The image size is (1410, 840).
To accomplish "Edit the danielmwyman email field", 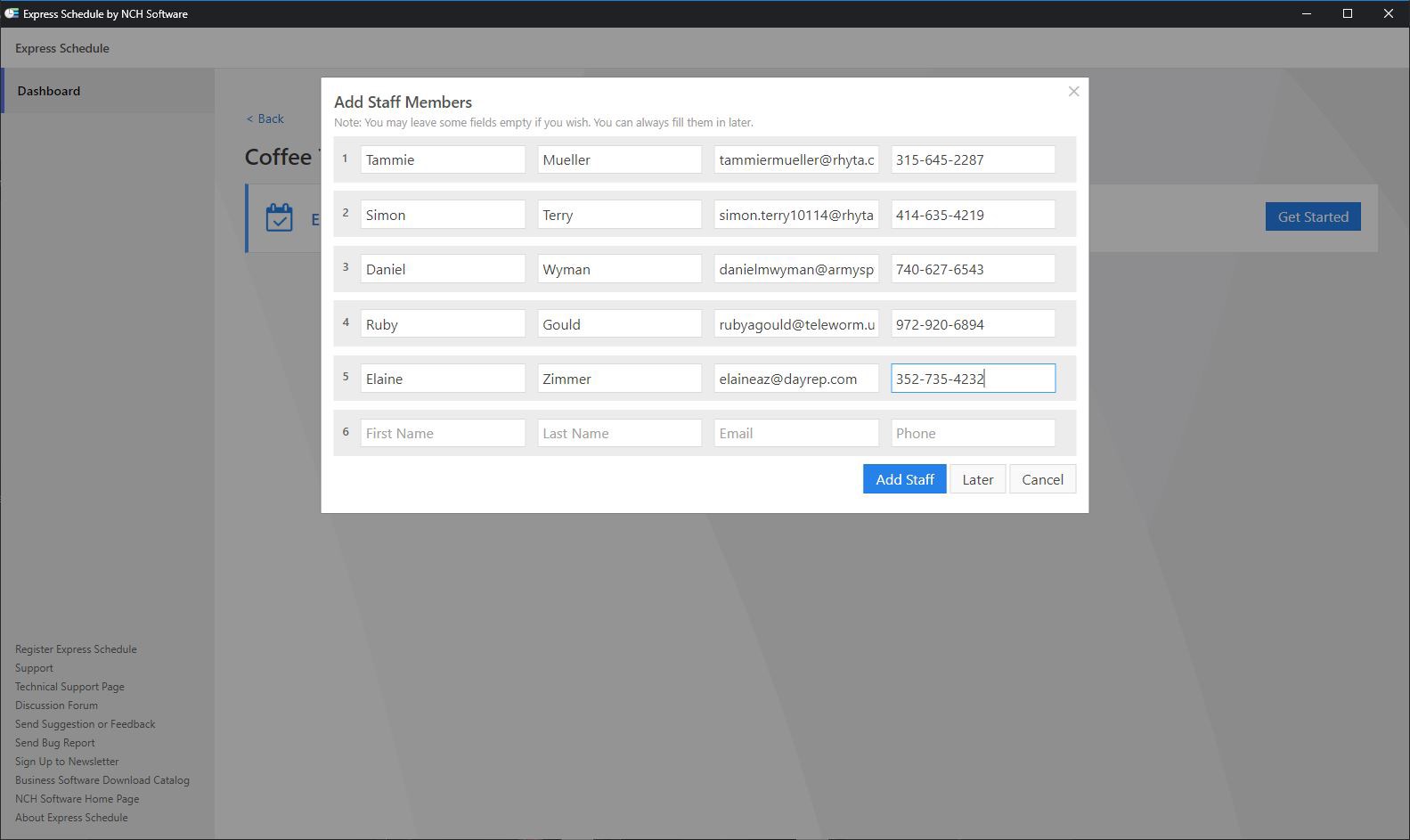I will coord(796,269).
